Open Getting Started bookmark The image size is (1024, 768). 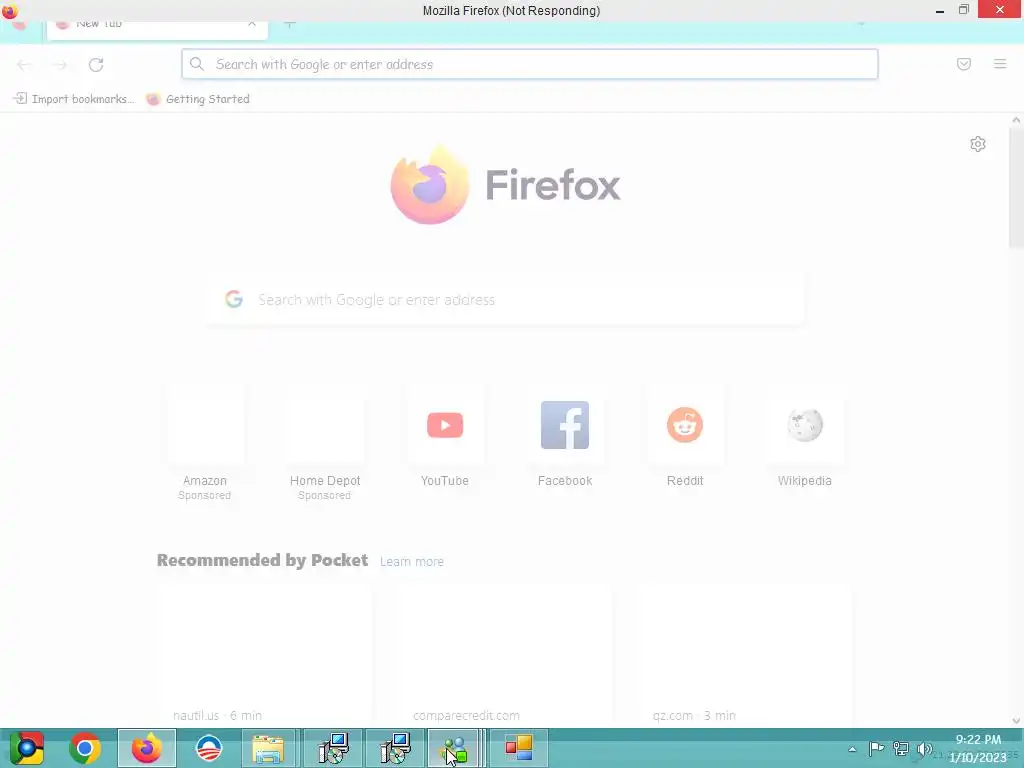198,99
